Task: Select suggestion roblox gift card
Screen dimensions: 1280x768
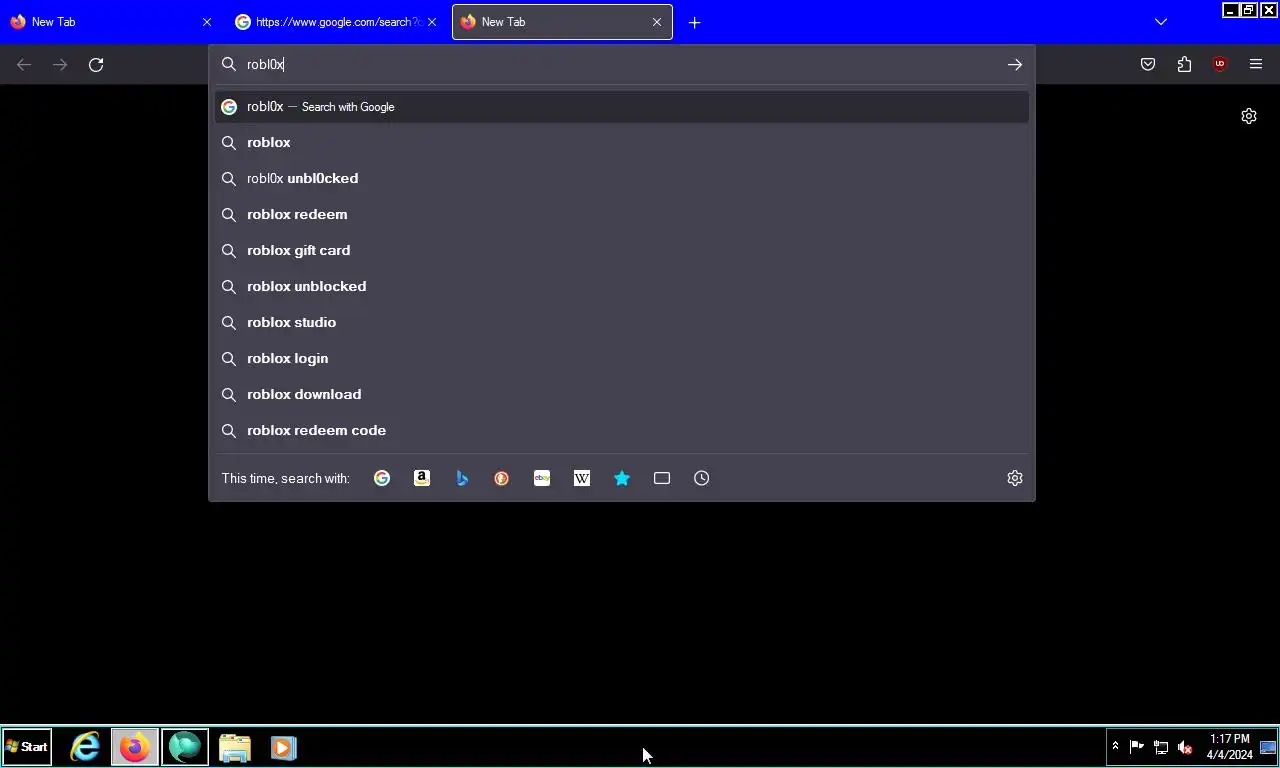Action: click(x=622, y=250)
